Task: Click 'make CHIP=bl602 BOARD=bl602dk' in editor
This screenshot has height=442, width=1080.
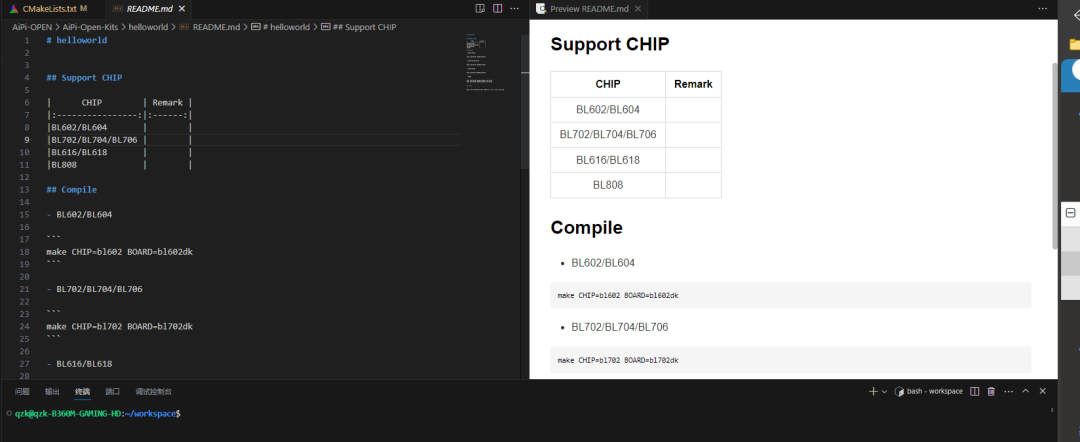Action: coord(119,251)
